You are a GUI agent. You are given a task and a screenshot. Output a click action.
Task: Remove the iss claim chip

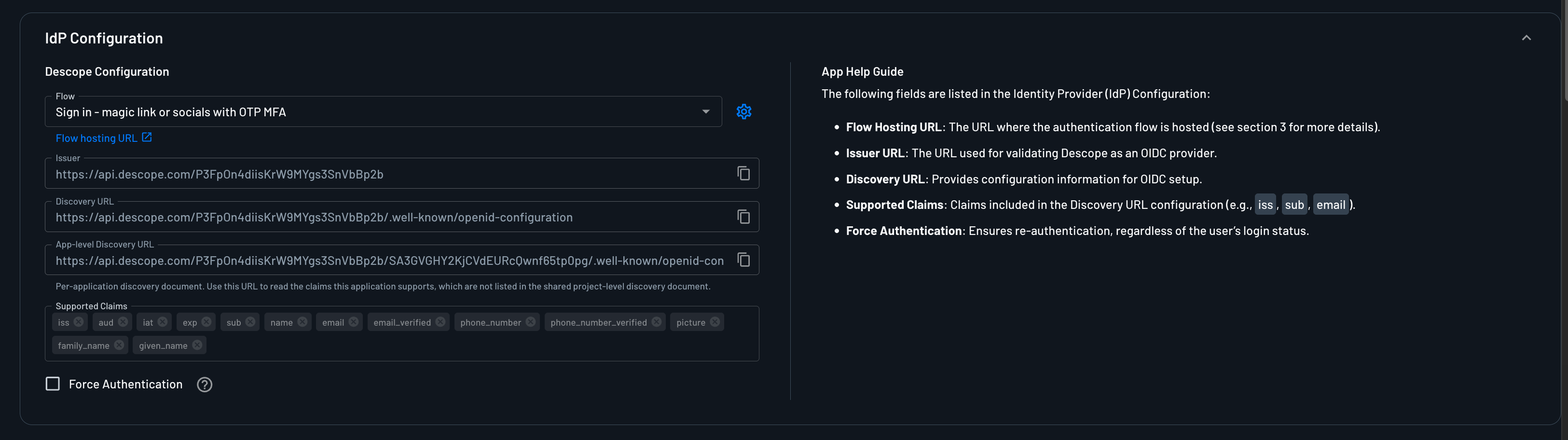(79, 322)
